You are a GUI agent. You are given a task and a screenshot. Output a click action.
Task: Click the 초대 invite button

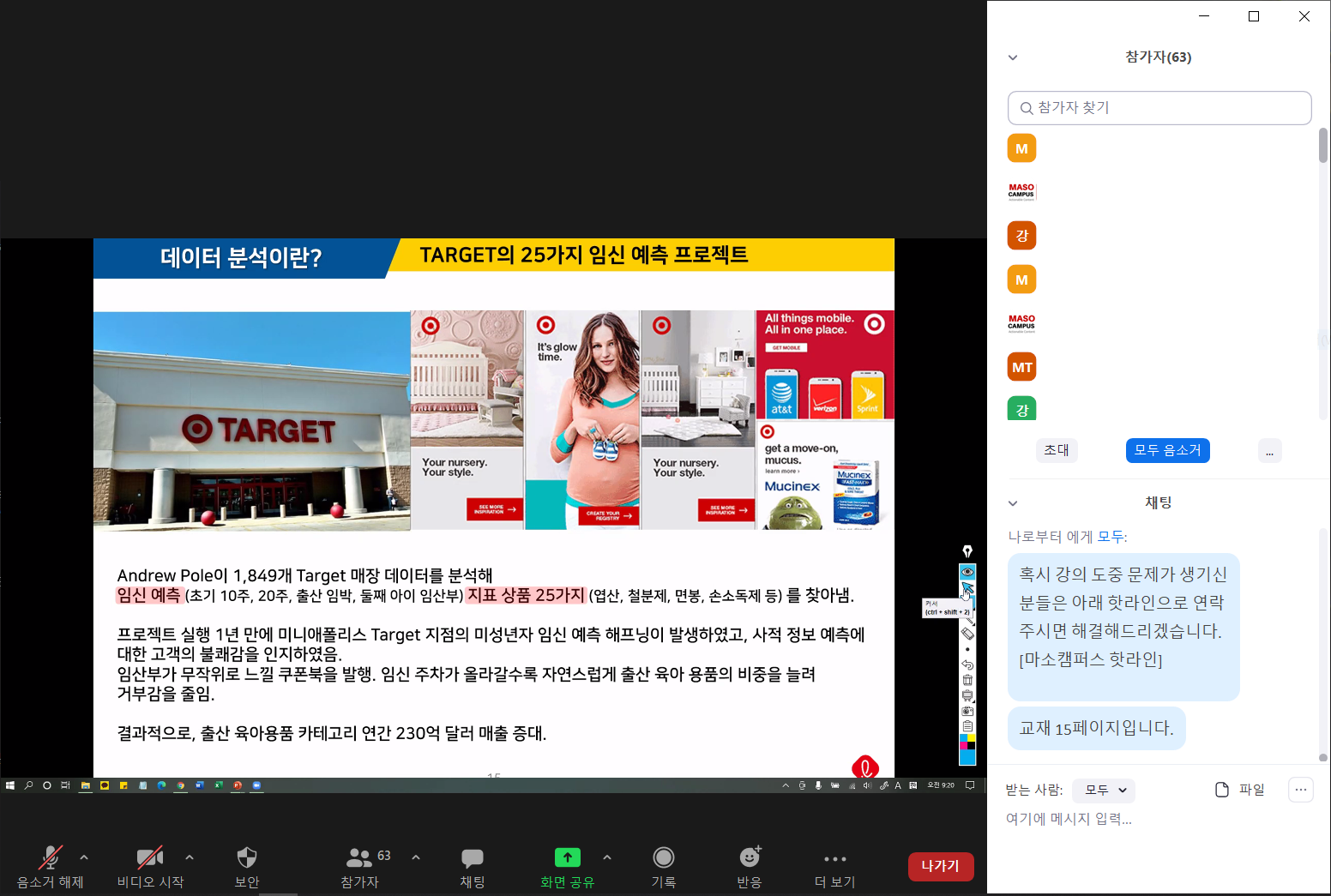pos(1057,450)
